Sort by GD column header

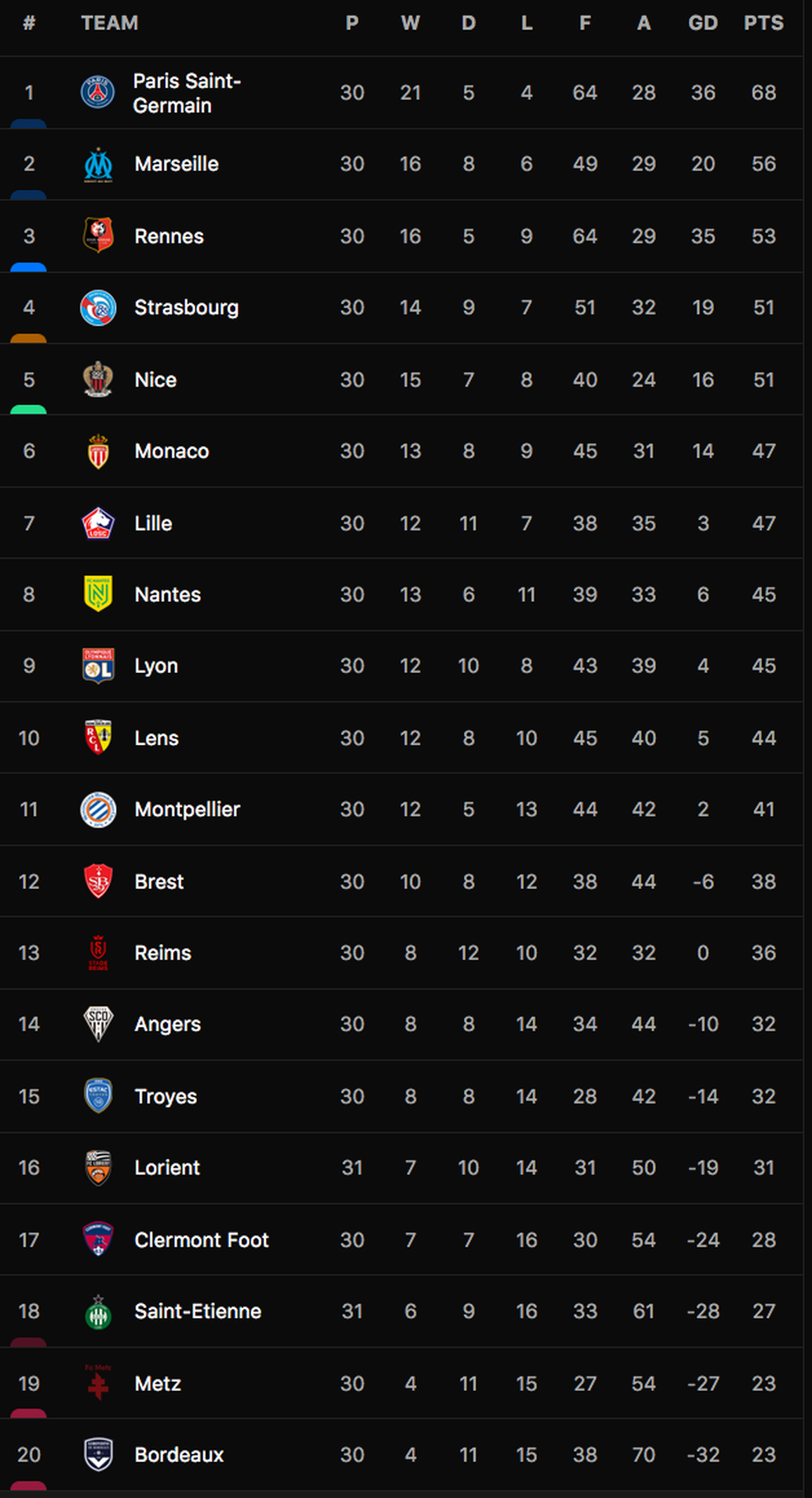[x=702, y=23]
